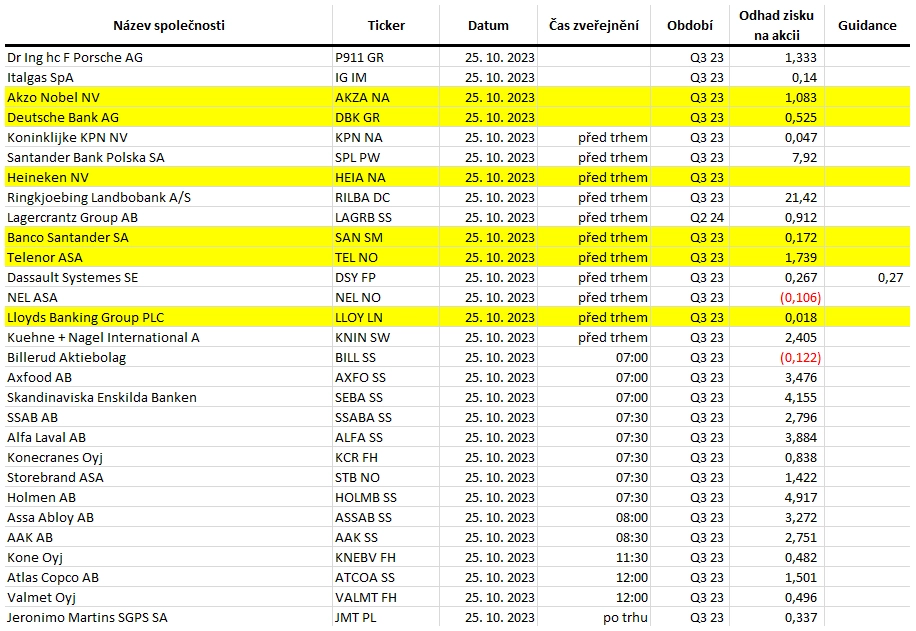Viewport: 916px width, 631px height.
Task: Select the 'Telenor ASA' company cell
Action: [x=169, y=257]
